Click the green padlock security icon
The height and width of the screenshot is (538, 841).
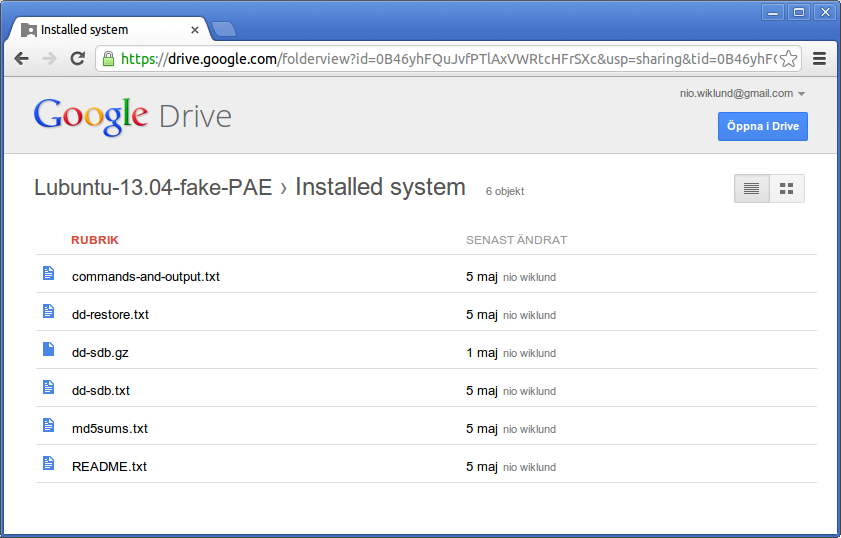[109, 59]
